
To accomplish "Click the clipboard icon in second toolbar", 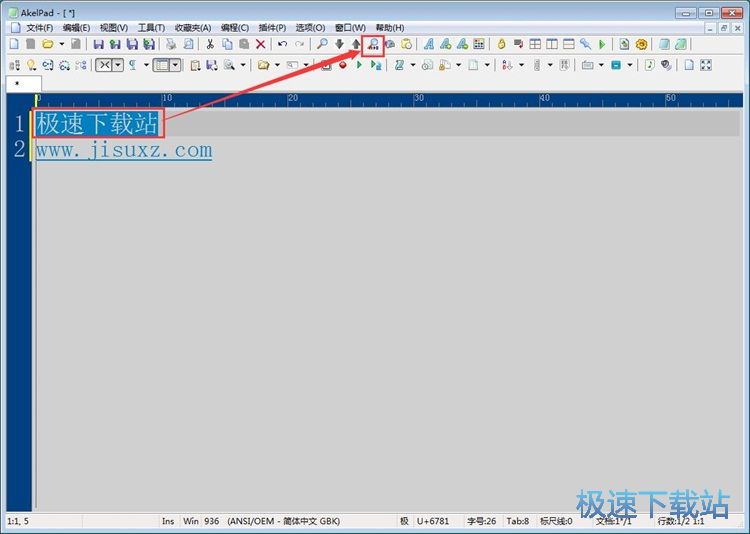I will (195, 65).
